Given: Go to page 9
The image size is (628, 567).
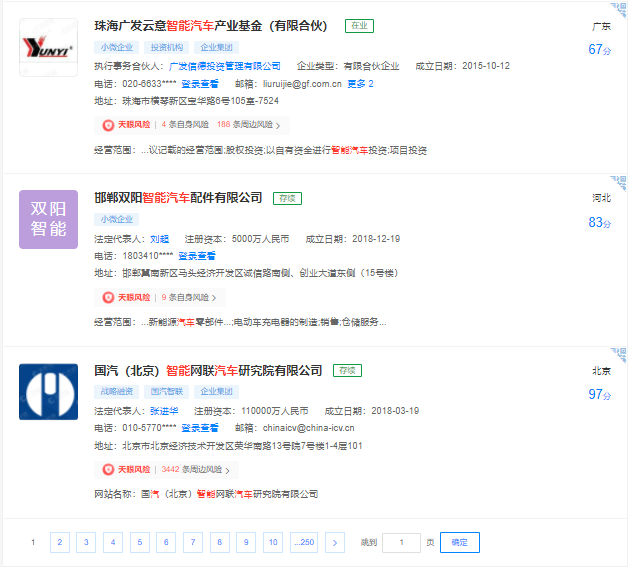Looking at the screenshot, I should (x=246, y=543).
